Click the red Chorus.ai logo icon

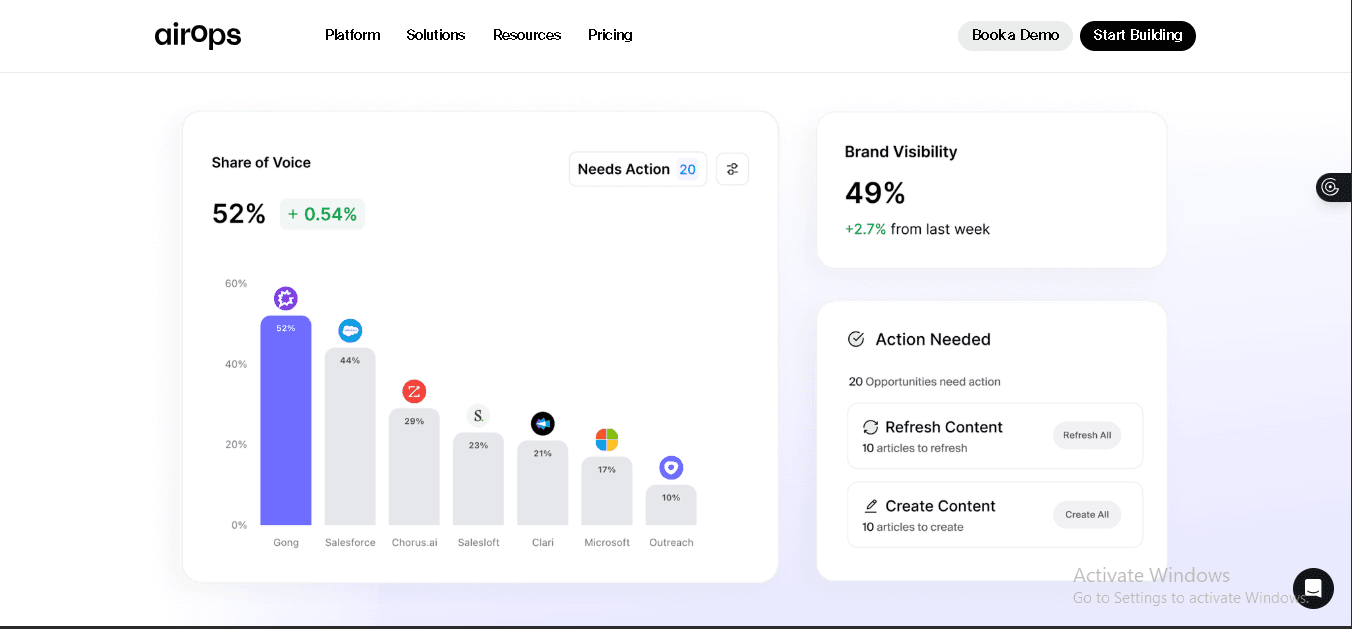(x=414, y=391)
